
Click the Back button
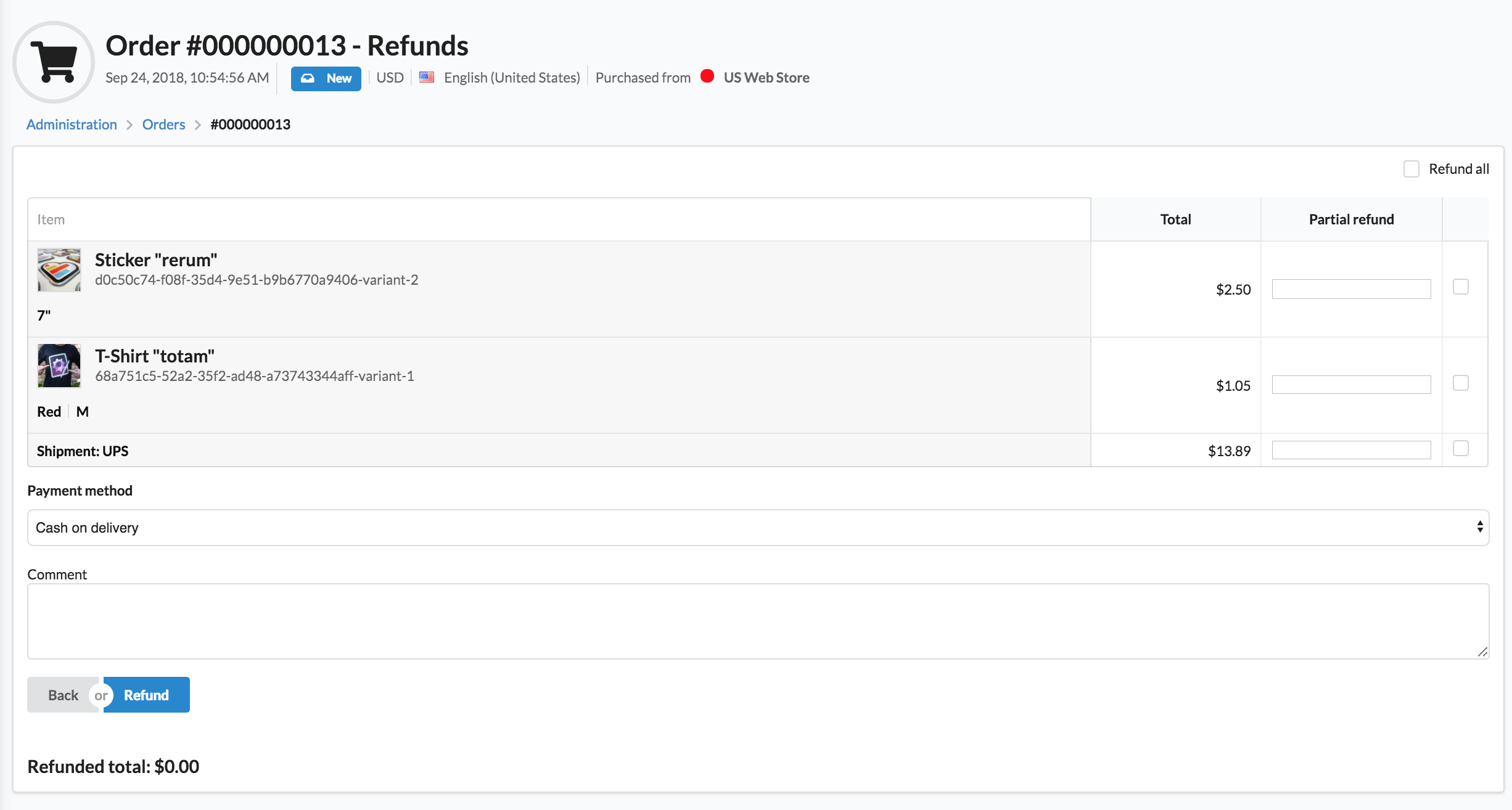63,695
